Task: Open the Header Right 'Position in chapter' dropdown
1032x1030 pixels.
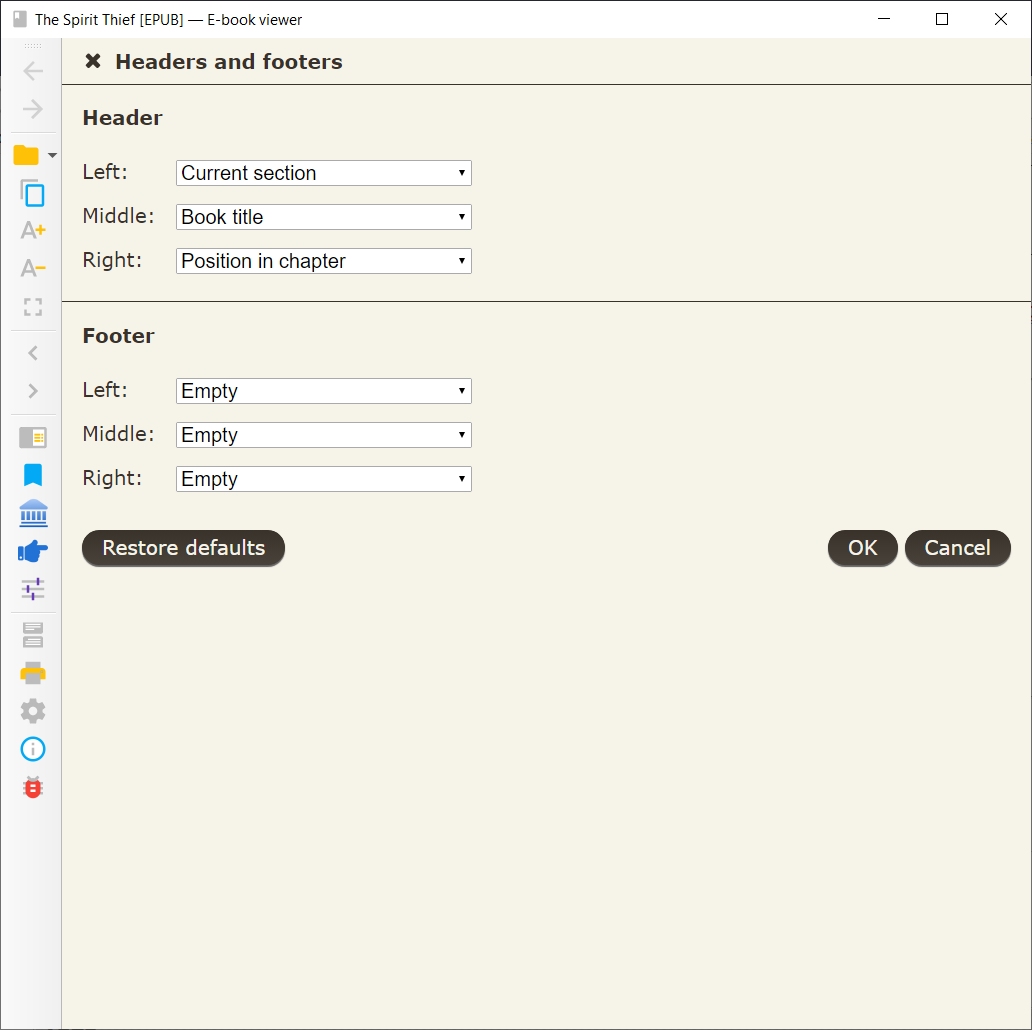Action: click(323, 261)
